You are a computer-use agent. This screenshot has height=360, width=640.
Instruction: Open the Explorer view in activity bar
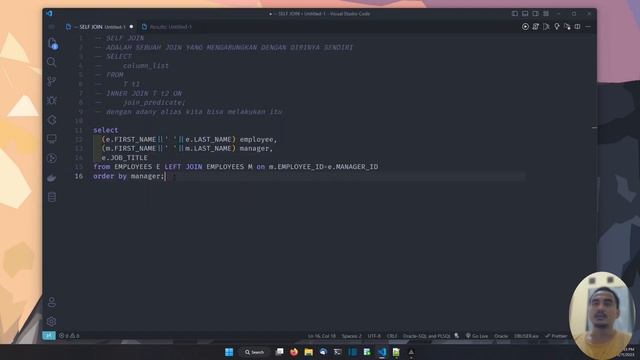(x=52, y=43)
